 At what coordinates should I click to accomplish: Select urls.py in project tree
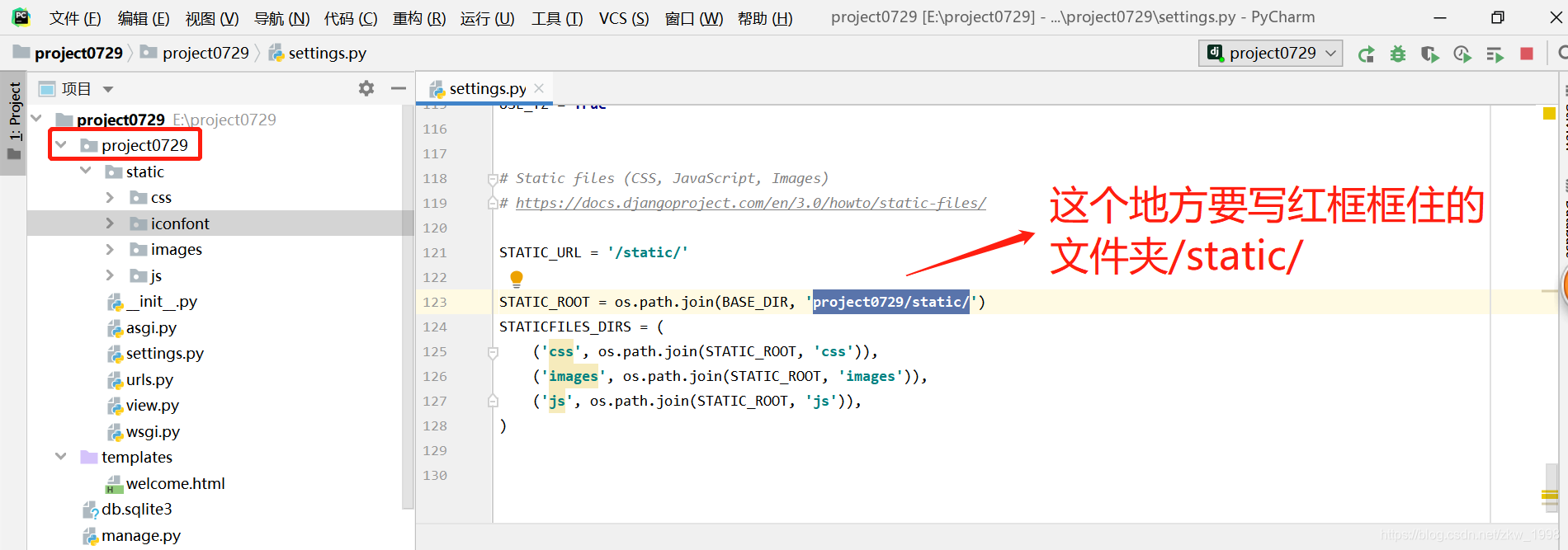click(x=140, y=379)
